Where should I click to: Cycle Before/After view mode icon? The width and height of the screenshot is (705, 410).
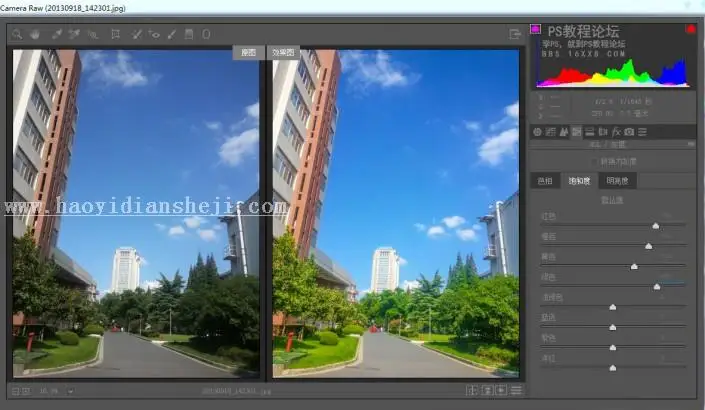tap(472, 390)
